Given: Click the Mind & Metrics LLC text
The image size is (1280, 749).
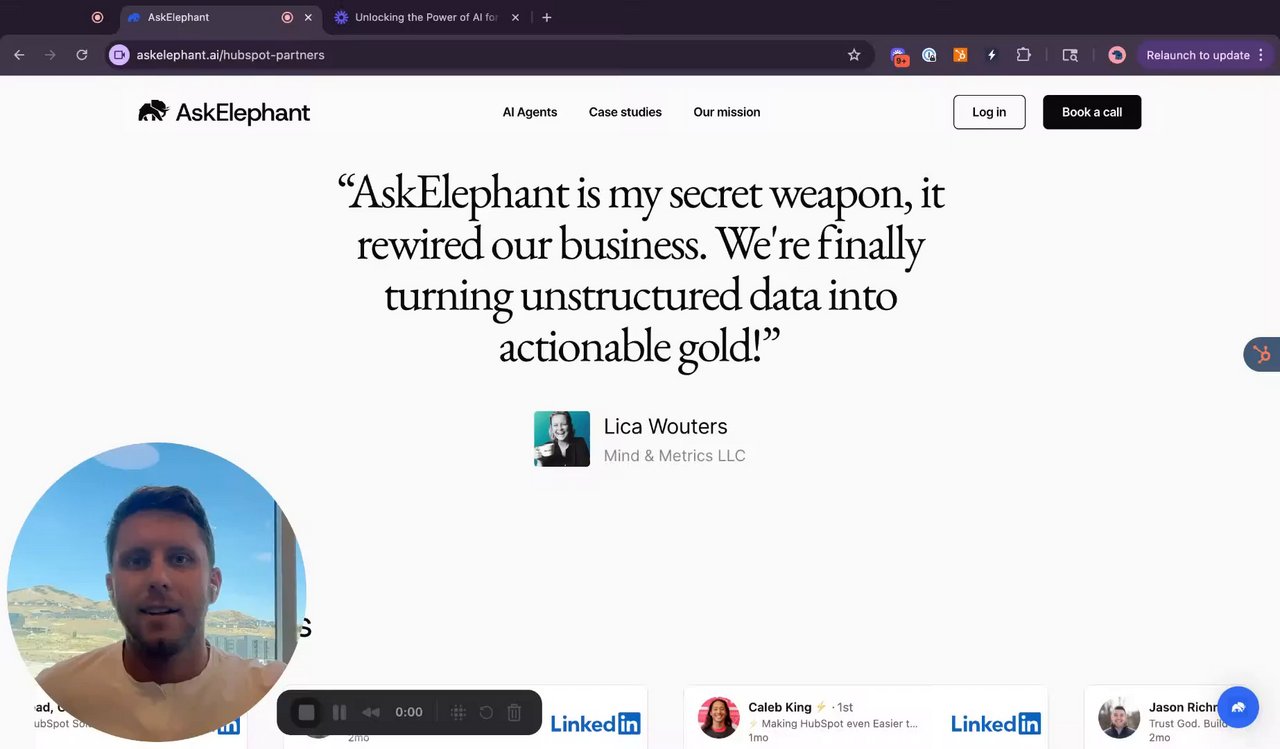Looking at the screenshot, I should click(x=675, y=455).
